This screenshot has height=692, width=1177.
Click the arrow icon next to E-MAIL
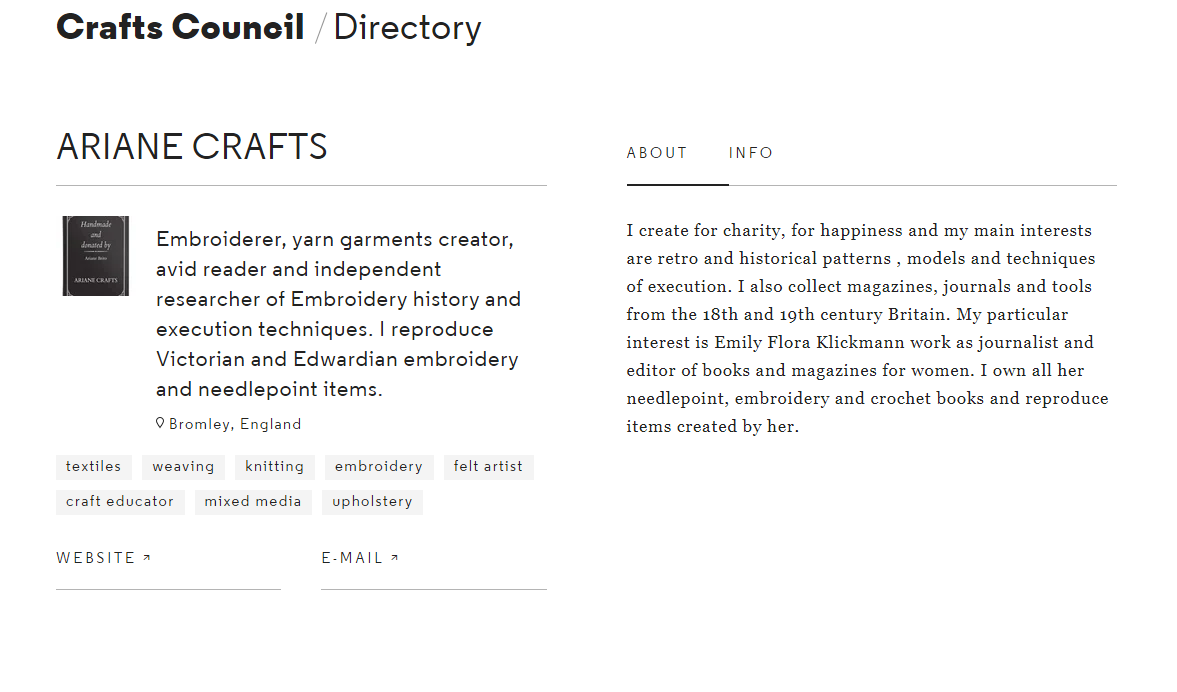point(395,558)
